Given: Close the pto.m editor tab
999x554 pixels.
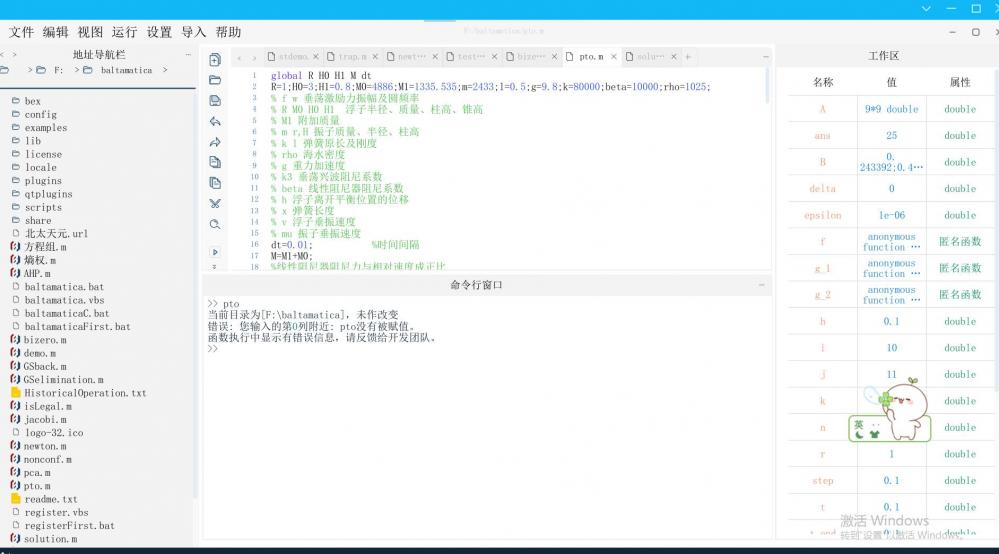Looking at the screenshot, I should [x=615, y=57].
